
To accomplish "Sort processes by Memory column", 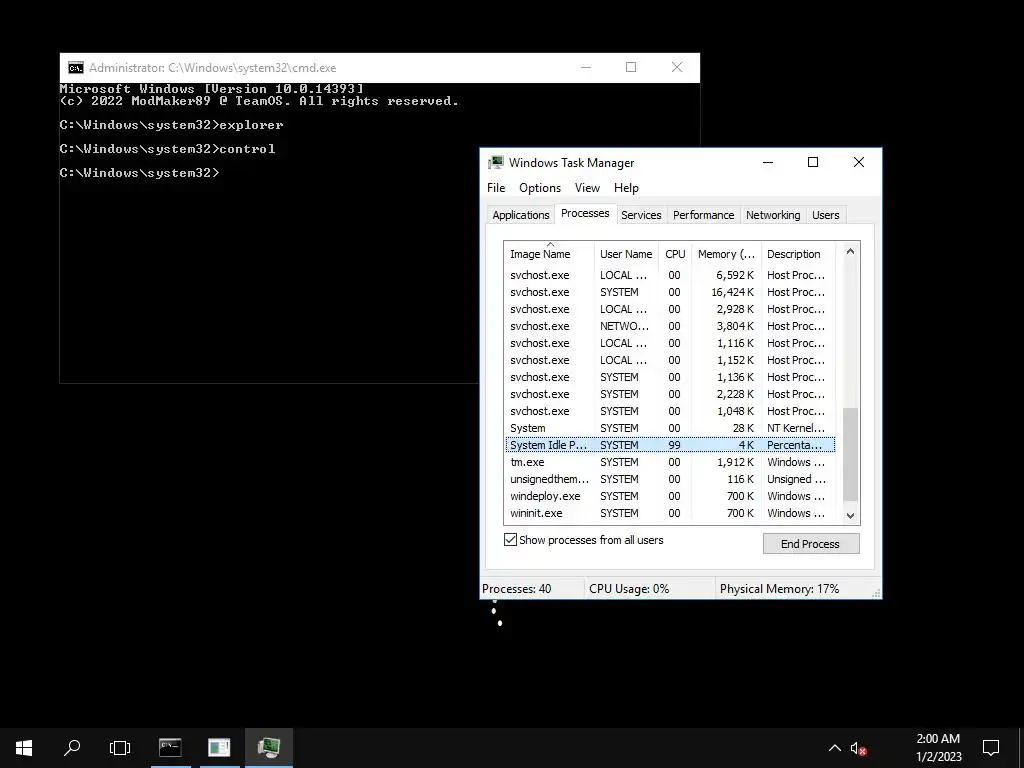I will coord(726,254).
